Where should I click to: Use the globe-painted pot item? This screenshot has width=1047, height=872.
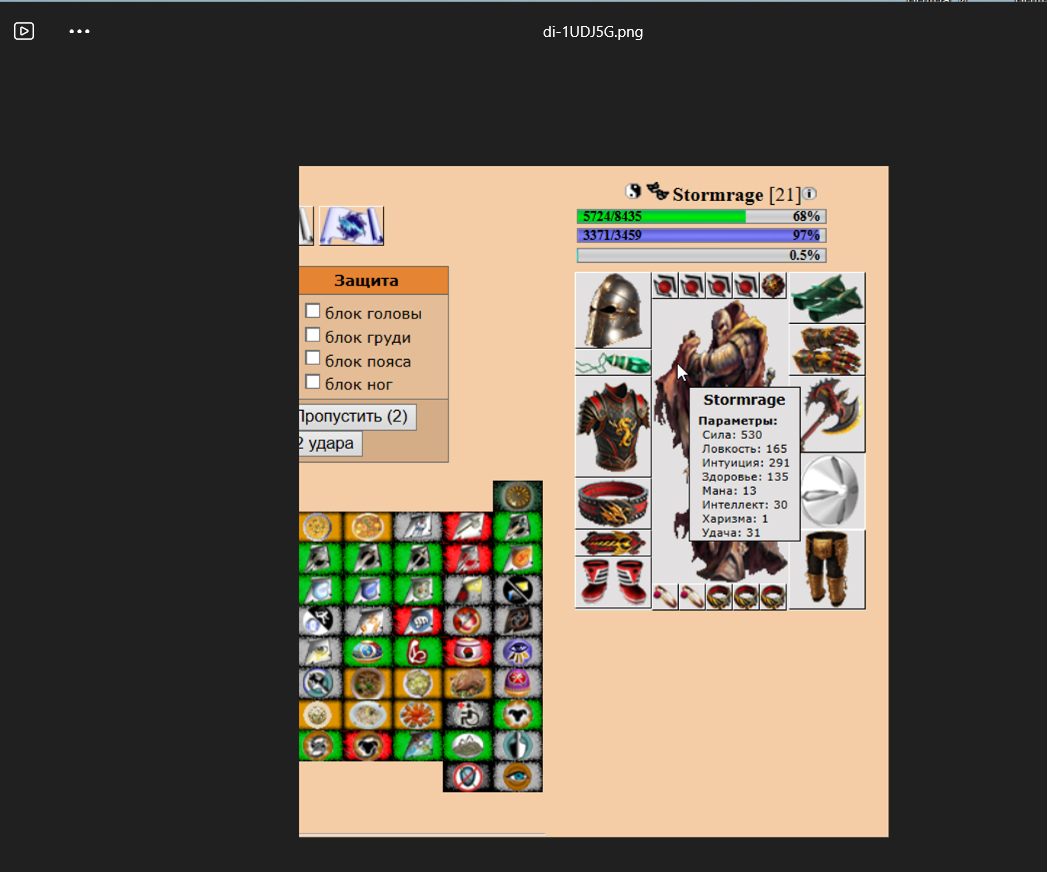point(368,652)
